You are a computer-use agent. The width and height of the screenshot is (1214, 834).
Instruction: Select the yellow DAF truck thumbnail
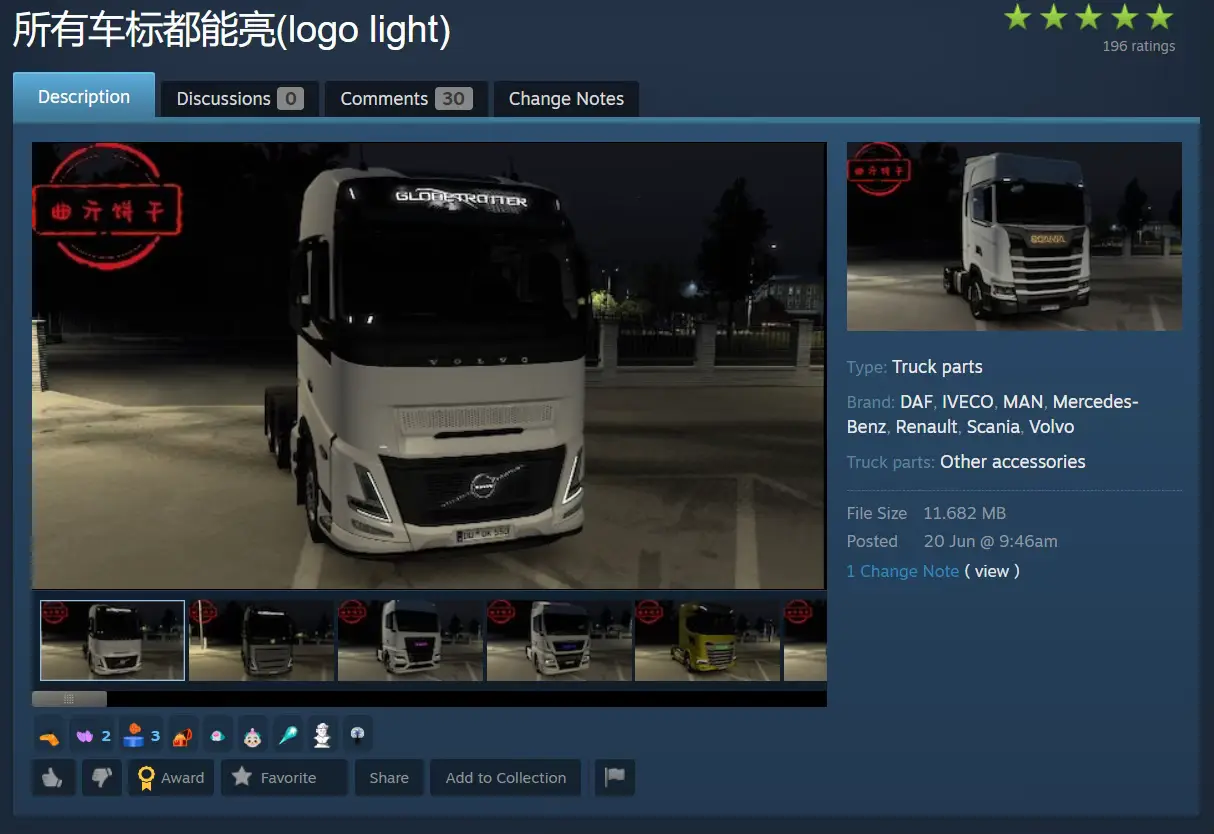pyautogui.click(x=707, y=640)
